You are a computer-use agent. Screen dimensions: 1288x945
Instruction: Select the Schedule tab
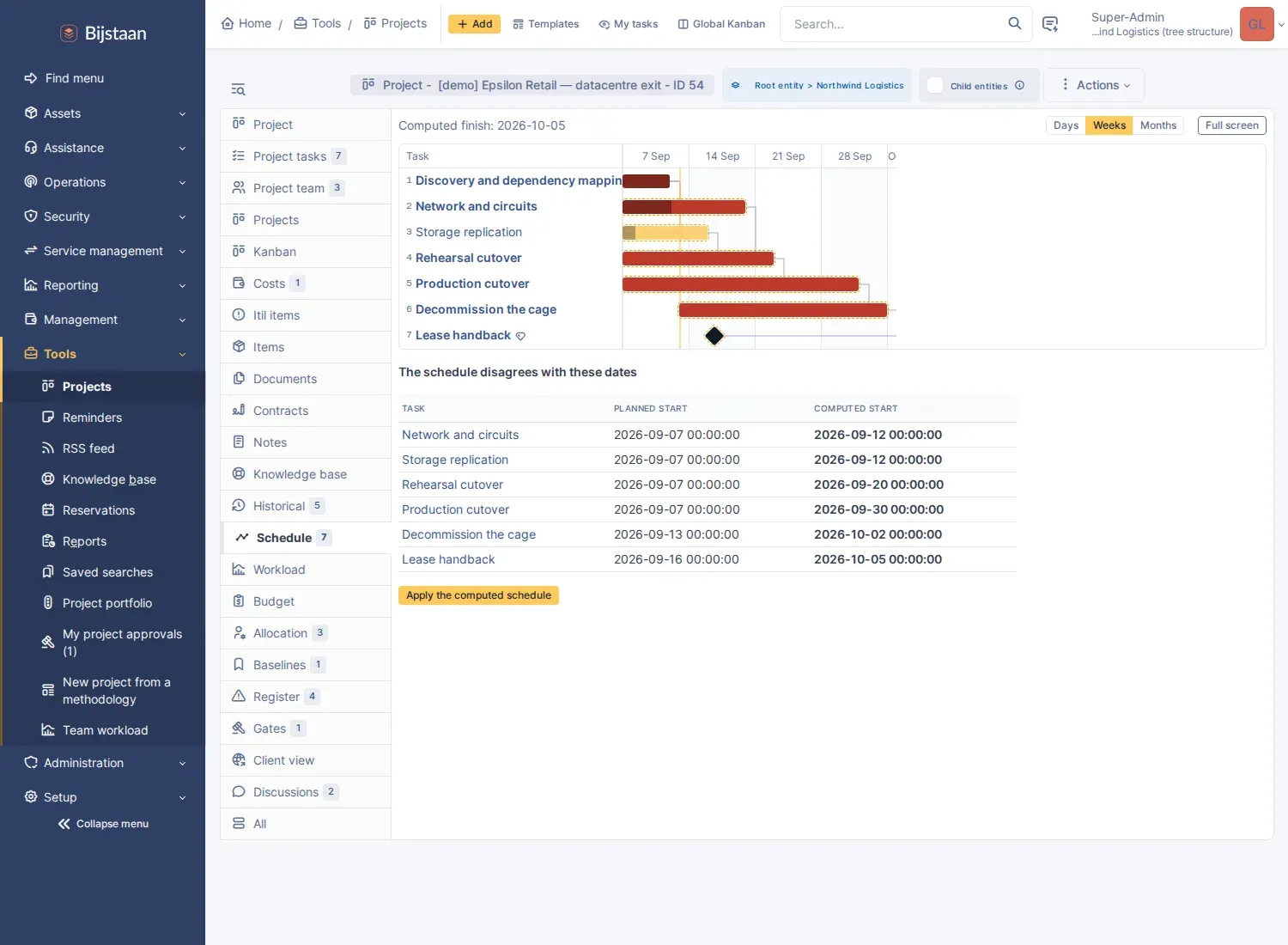coord(306,538)
